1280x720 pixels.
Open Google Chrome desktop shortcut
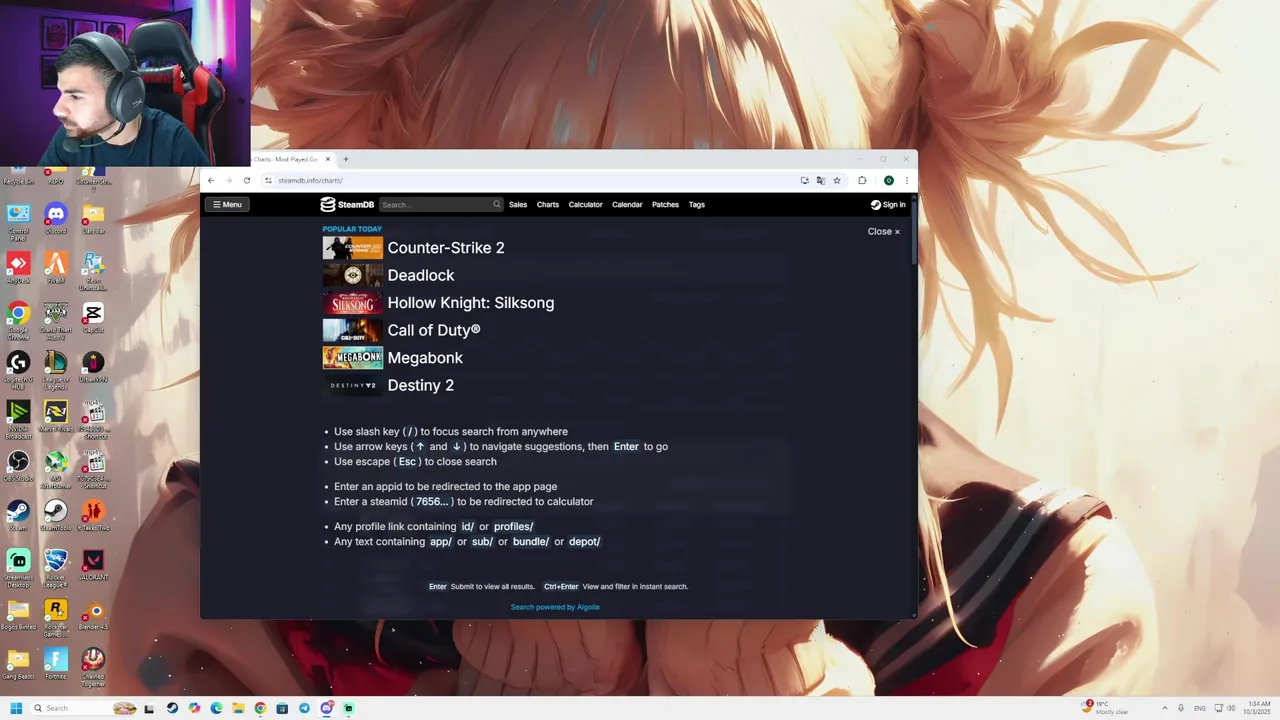[x=18, y=320]
